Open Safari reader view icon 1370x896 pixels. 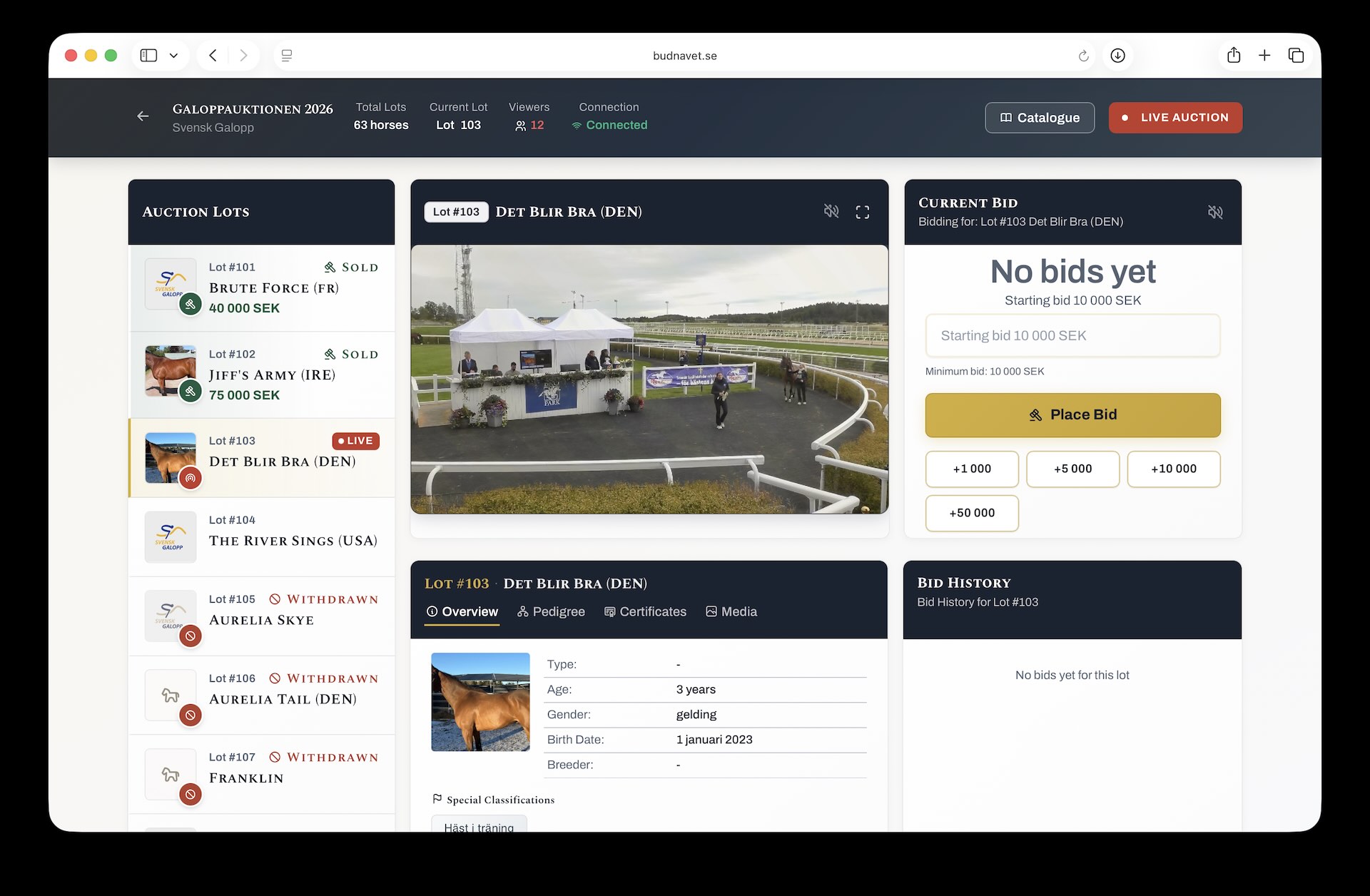(287, 56)
